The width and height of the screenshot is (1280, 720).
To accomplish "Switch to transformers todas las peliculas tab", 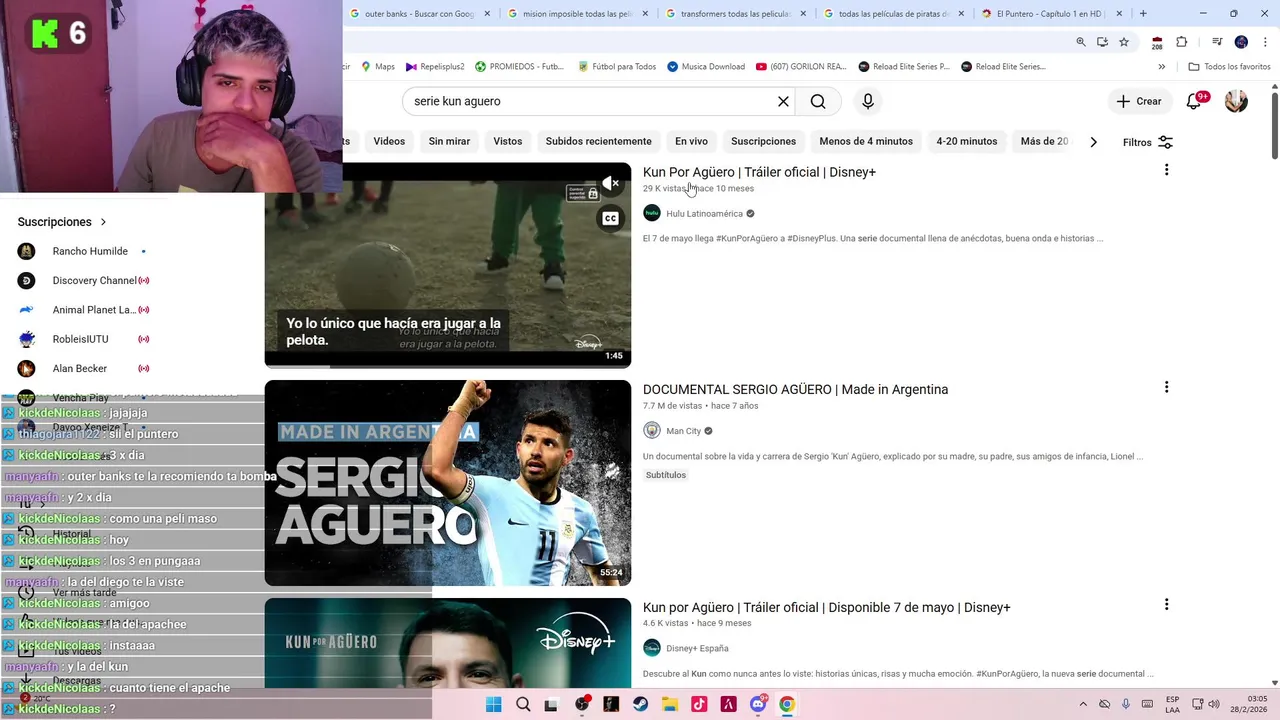I will pyautogui.click(x=735, y=14).
